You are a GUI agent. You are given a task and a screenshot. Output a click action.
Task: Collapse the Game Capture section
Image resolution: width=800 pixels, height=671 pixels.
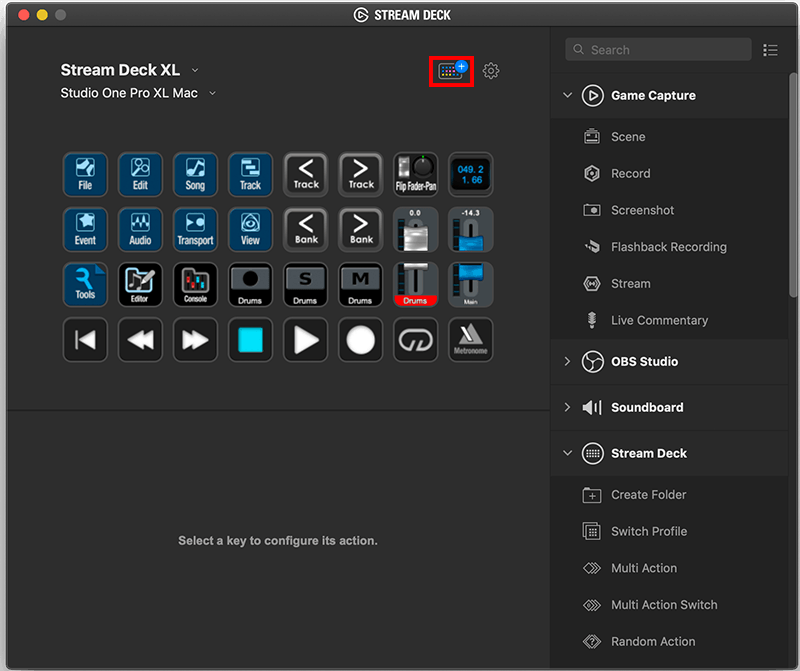pos(568,95)
